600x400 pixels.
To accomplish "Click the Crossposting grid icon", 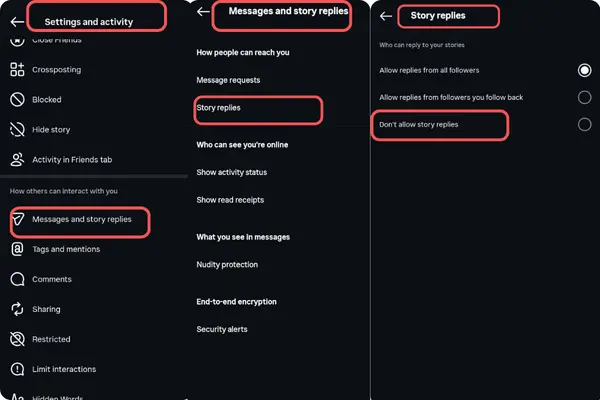I will click(17, 70).
